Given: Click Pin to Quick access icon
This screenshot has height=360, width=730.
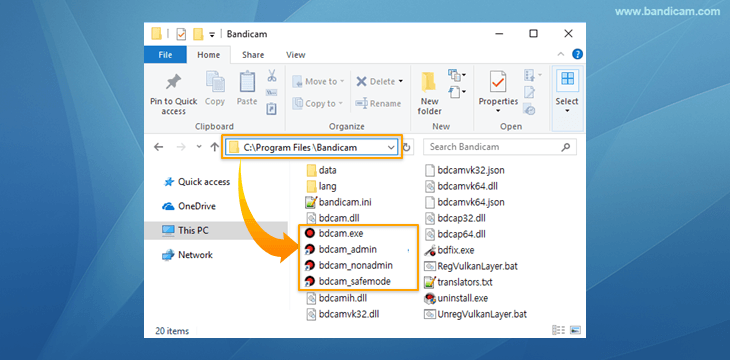Looking at the screenshot, I should pyautogui.click(x=173, y=82).
